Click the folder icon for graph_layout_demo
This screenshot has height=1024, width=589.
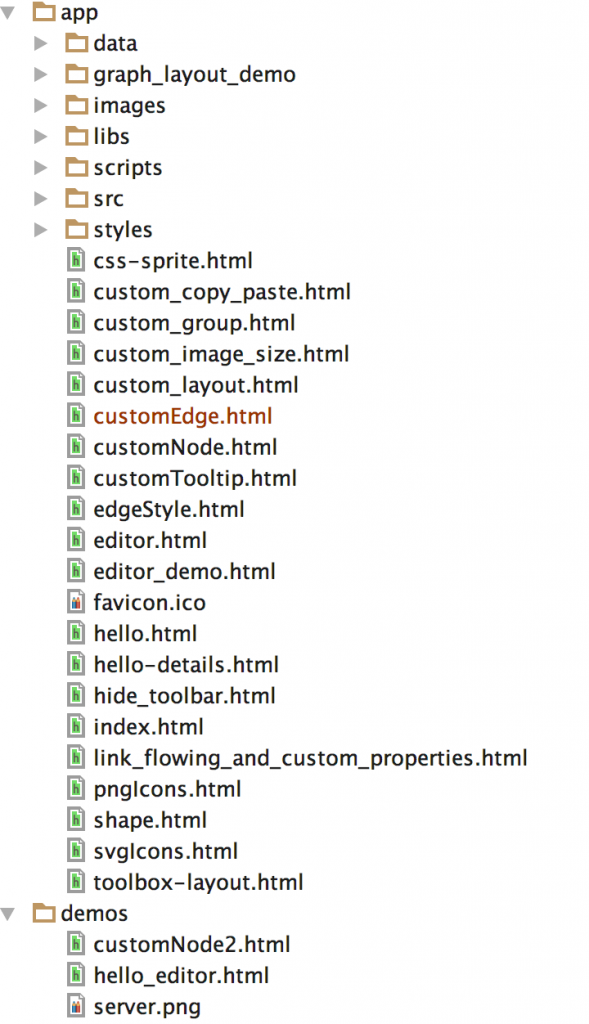tap(76, 74)
